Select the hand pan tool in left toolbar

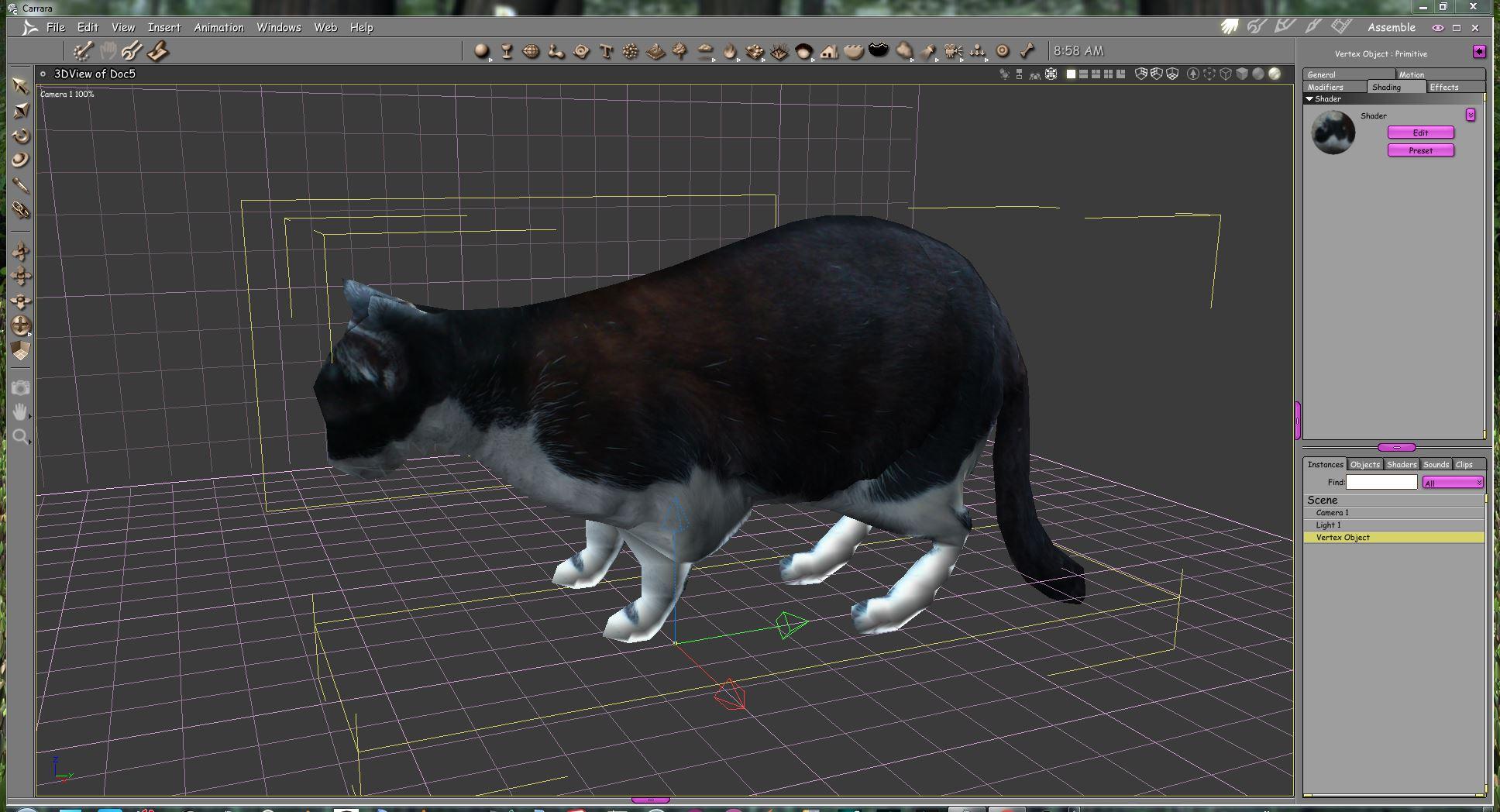coord(20,411)
